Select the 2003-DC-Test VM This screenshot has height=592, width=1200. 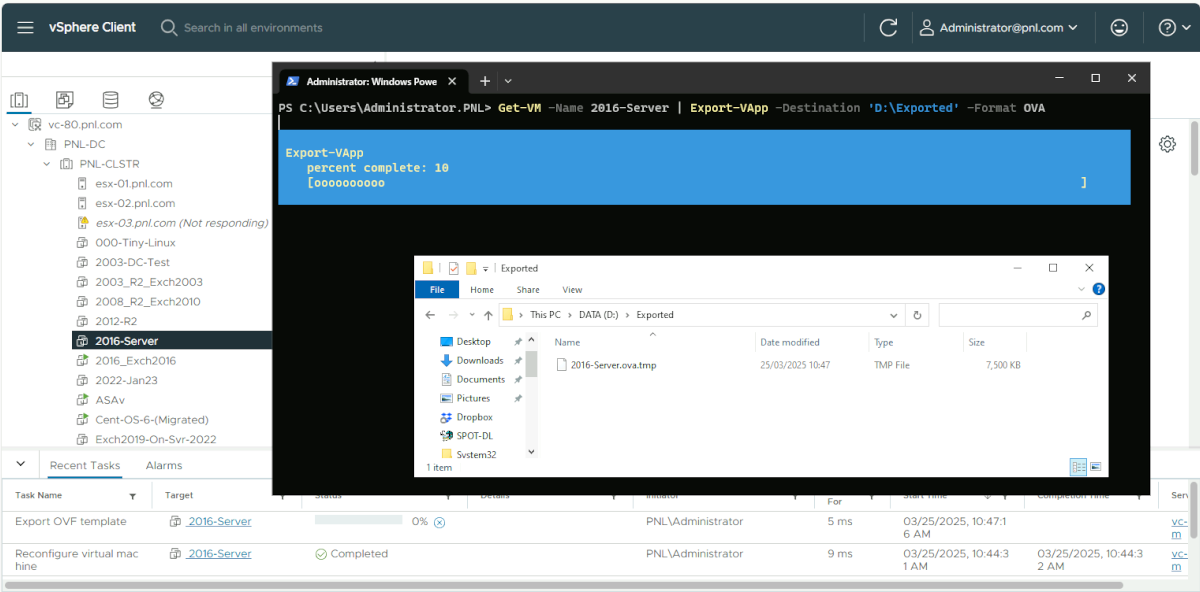pyautogui.click(x=133, y=262)
